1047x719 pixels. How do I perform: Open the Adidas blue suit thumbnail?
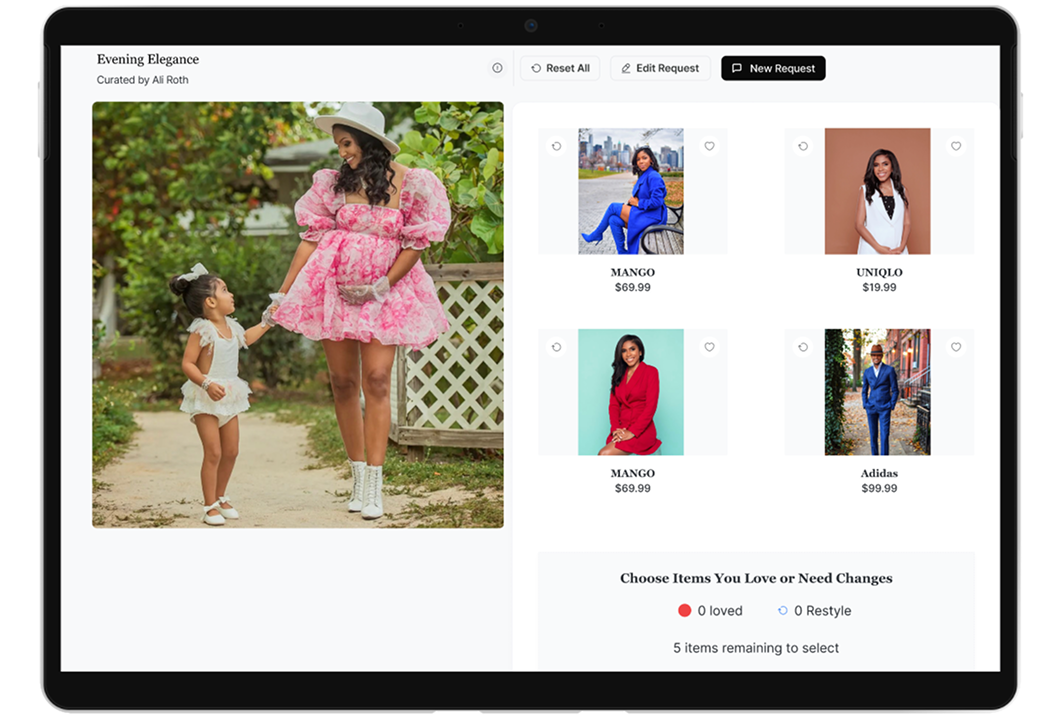point(877,392)
